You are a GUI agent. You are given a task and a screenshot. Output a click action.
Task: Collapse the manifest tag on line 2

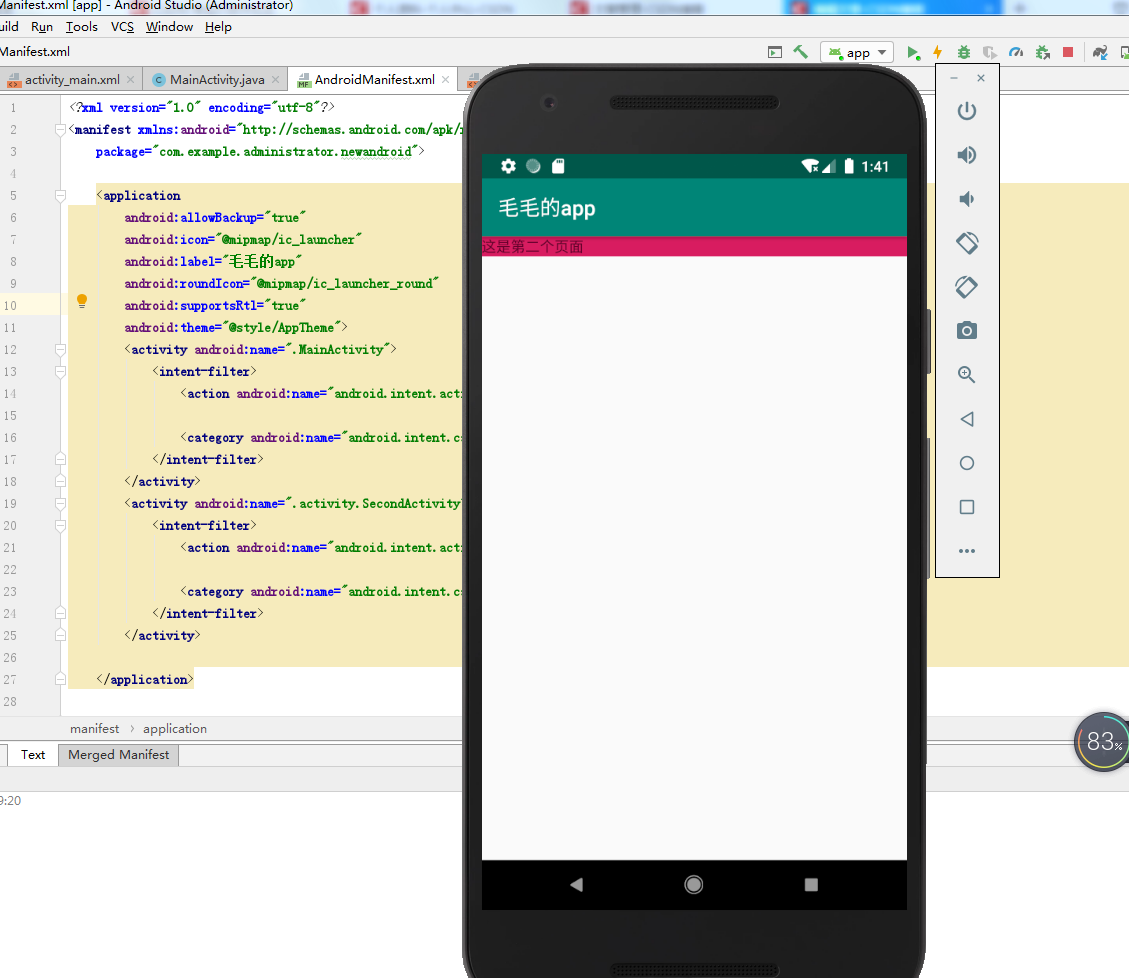click(x=60, y=130)
